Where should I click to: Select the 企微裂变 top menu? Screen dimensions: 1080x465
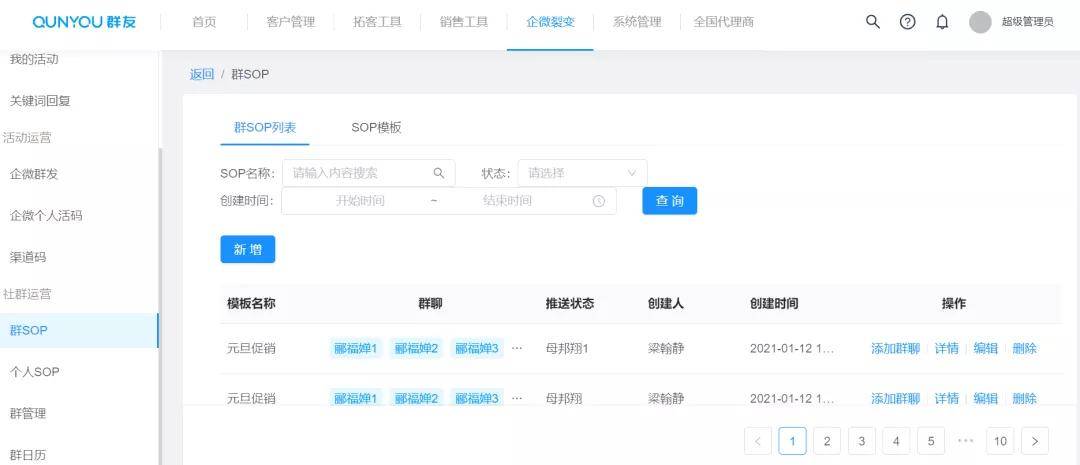click(x=550, y=22)
